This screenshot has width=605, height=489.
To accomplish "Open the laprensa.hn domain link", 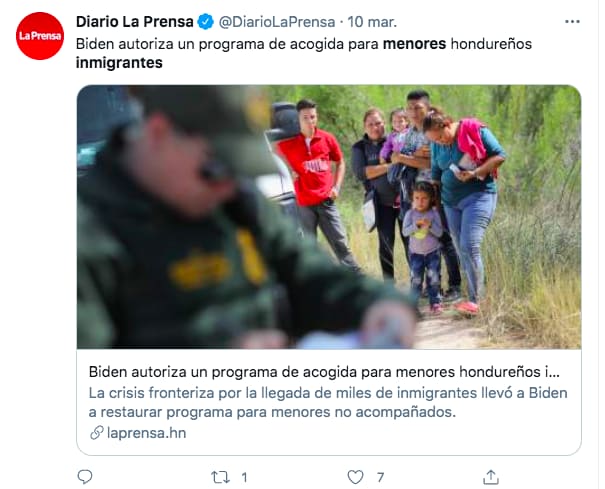I will point(147,433).
